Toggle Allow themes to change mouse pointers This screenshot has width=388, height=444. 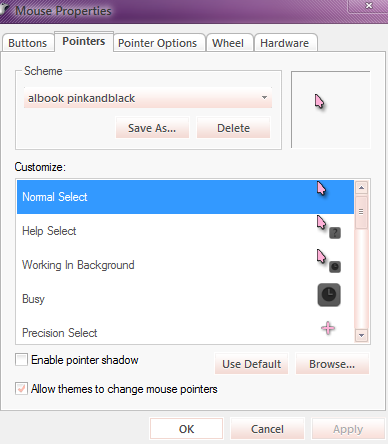coord(21,389)
